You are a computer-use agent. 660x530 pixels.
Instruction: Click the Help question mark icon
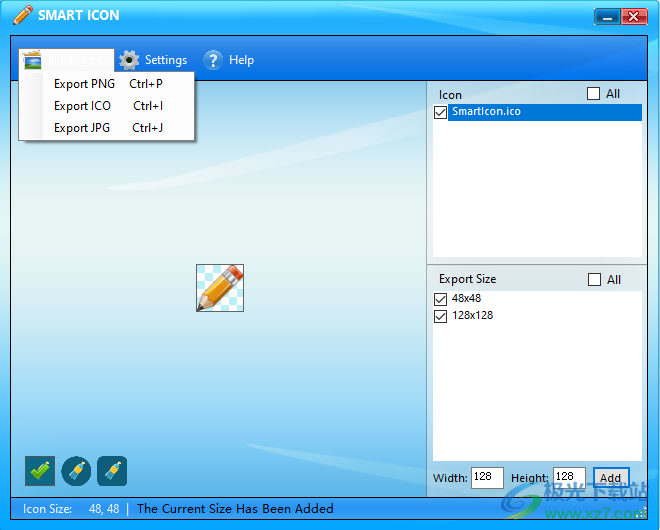(213, 60)
